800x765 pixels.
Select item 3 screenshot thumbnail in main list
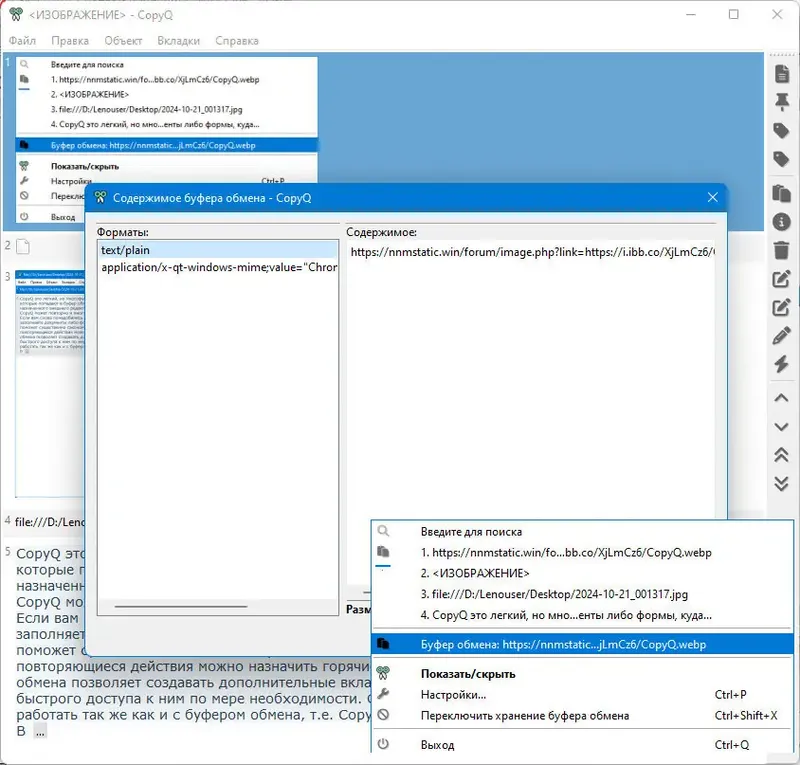[49, 383]
